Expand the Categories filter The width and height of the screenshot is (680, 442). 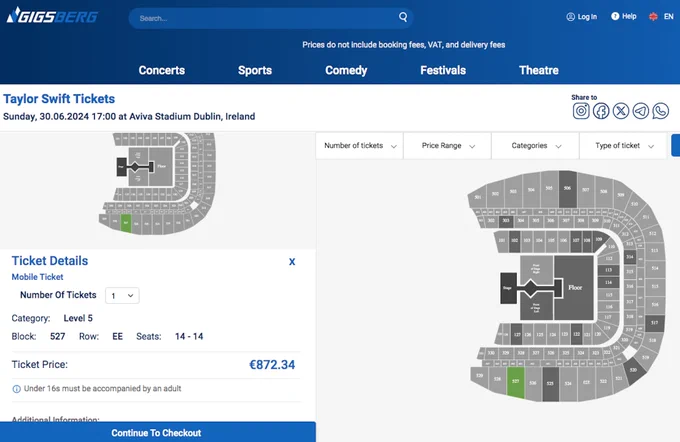[536, 146]
